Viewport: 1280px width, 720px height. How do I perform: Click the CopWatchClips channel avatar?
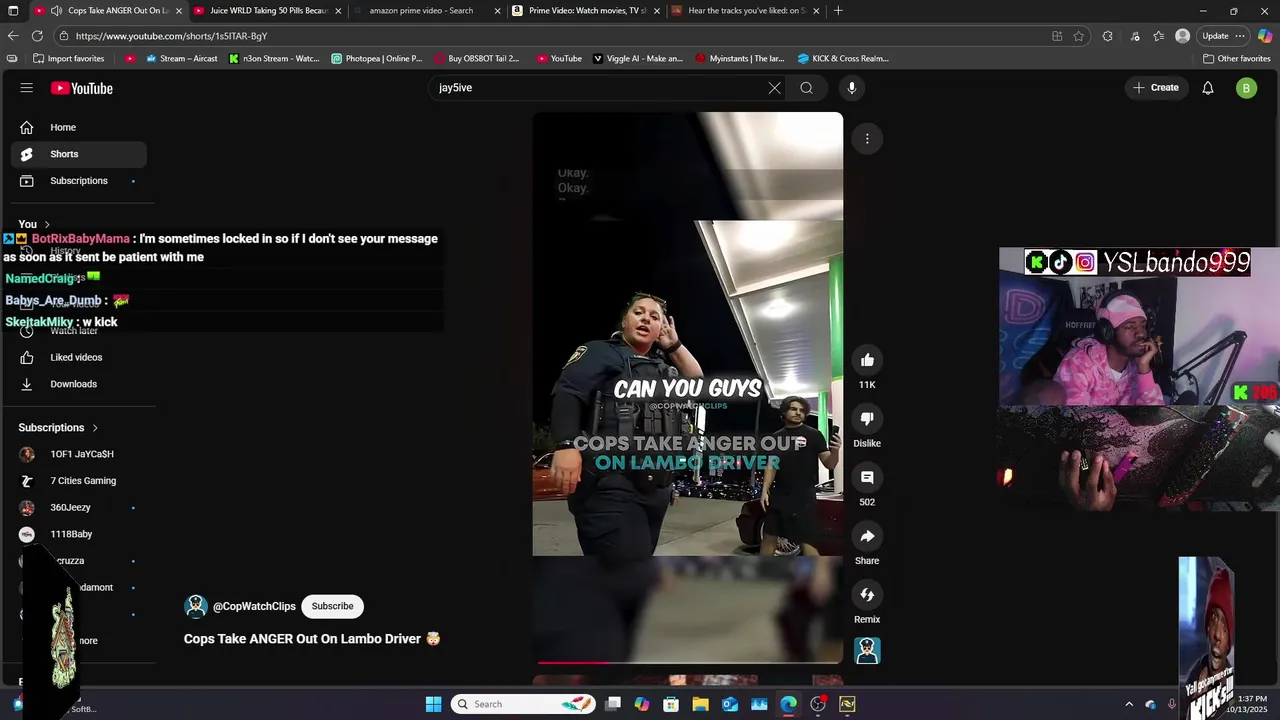[x=196, y=606]
